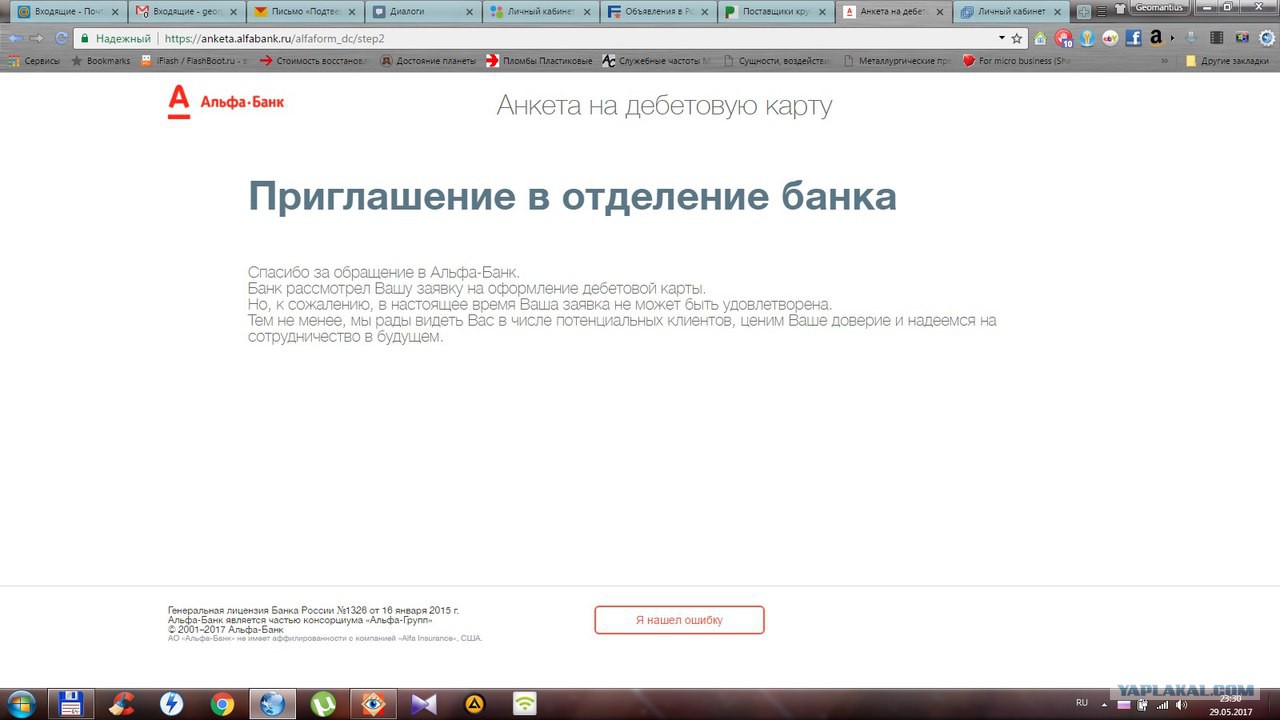Viewport: 1280px width, 720px height.
Task: Go back with the browser back arrow
Action: click(x=15, y=38)
